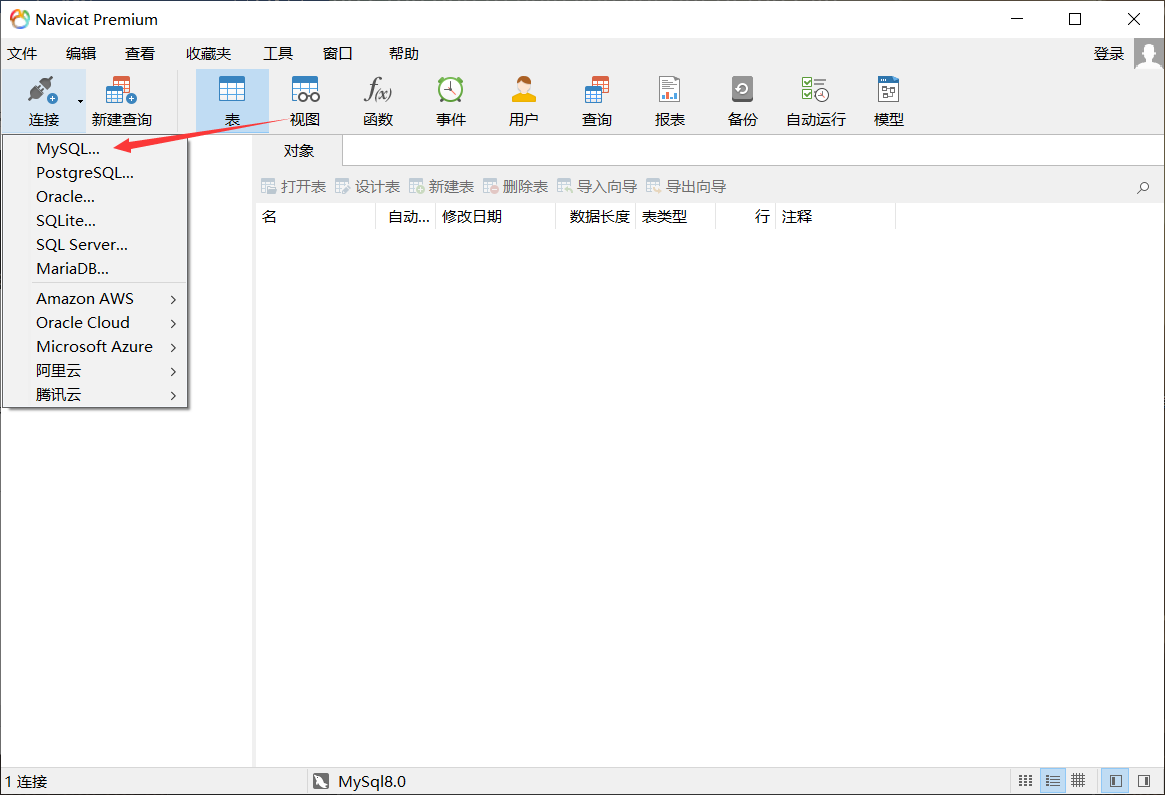Viewport: 1165px width, 795px height.
Task: Click the user avatar icon
Action: point(1149,54)
